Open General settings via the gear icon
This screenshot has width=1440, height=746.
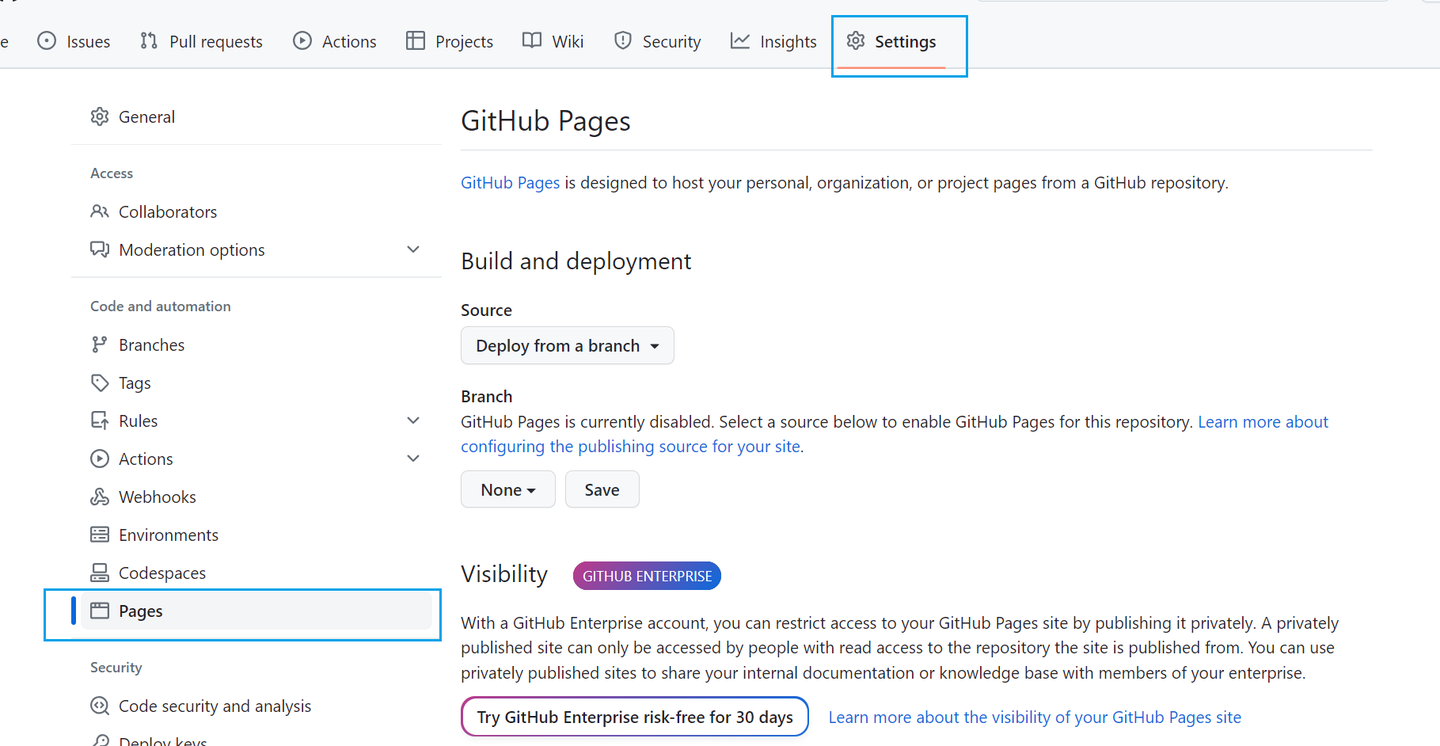100,116
